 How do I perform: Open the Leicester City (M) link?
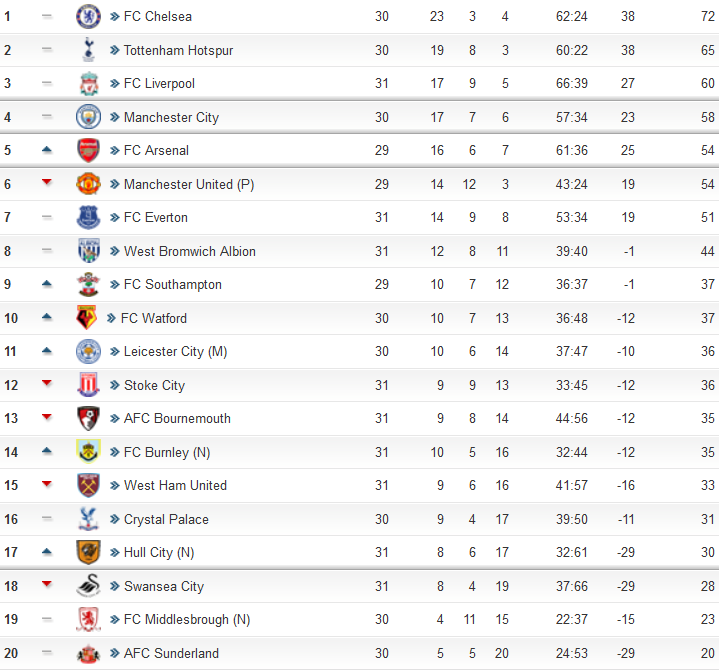(176, 352)
